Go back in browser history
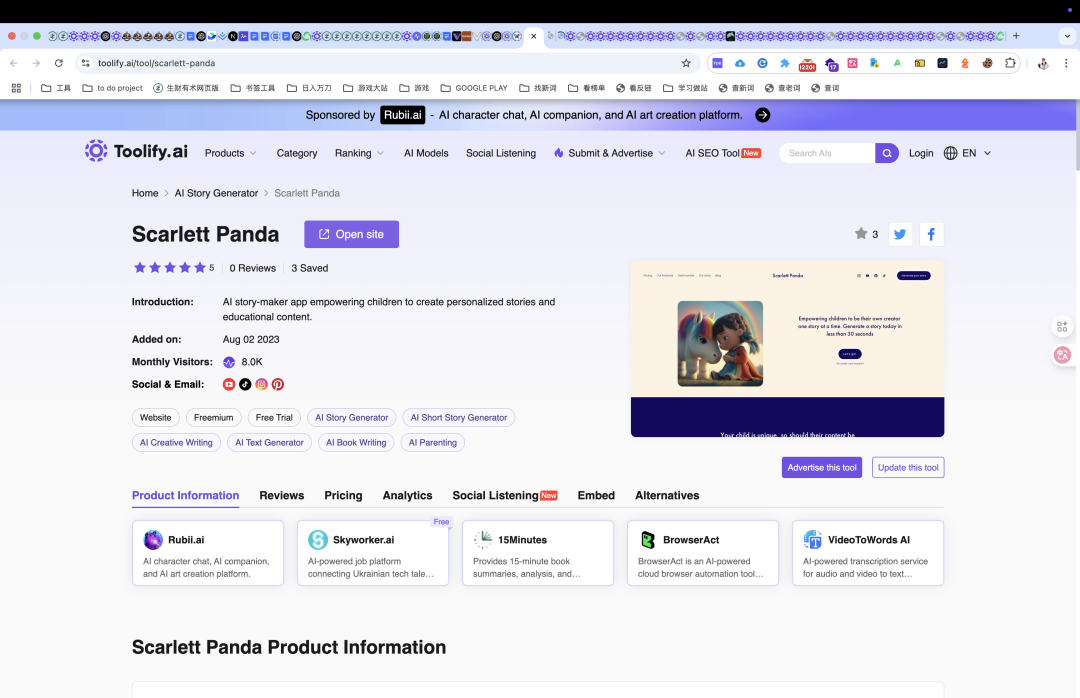Viewport: 1080px width, 698px height. click(x=14, y=63)
